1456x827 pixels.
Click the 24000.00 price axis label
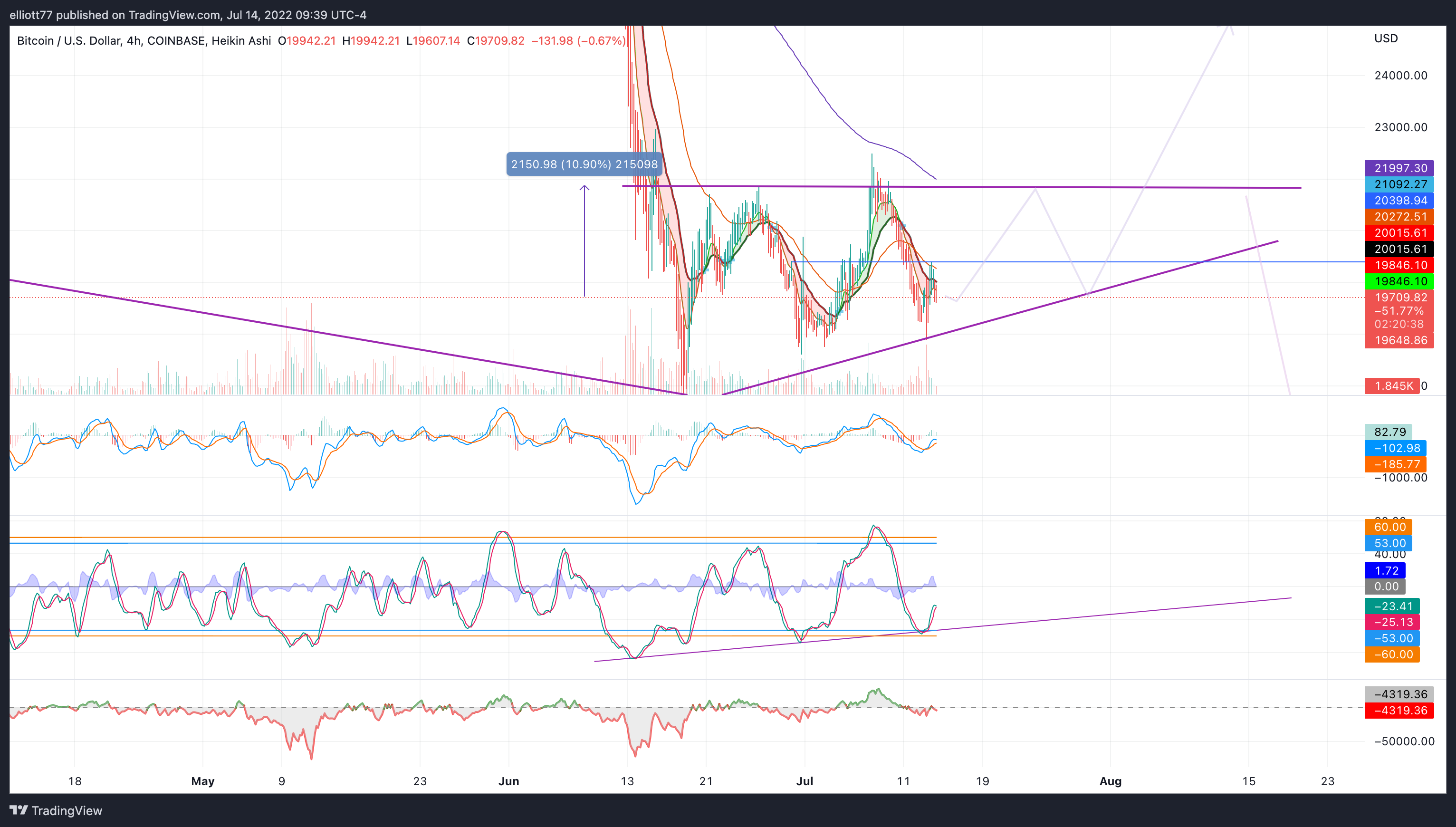point(1400,76)
